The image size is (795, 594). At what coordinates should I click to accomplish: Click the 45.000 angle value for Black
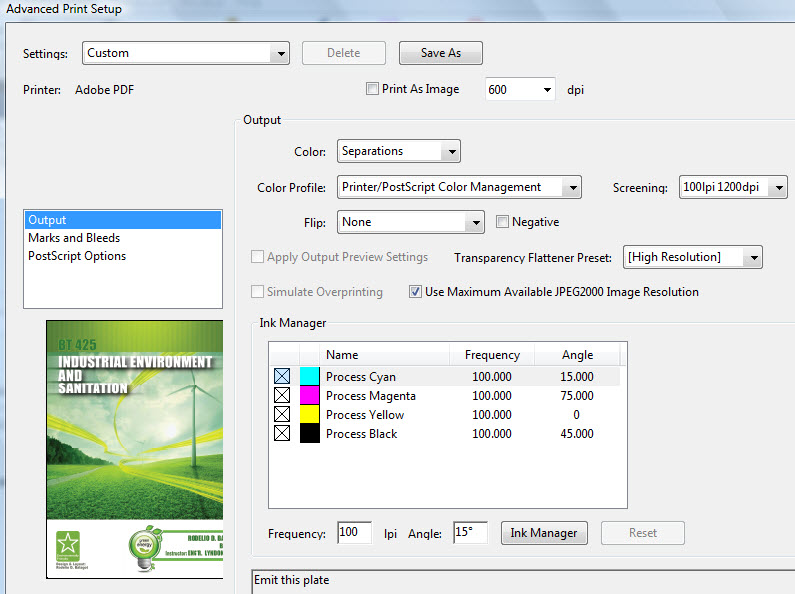pos(577,434)
